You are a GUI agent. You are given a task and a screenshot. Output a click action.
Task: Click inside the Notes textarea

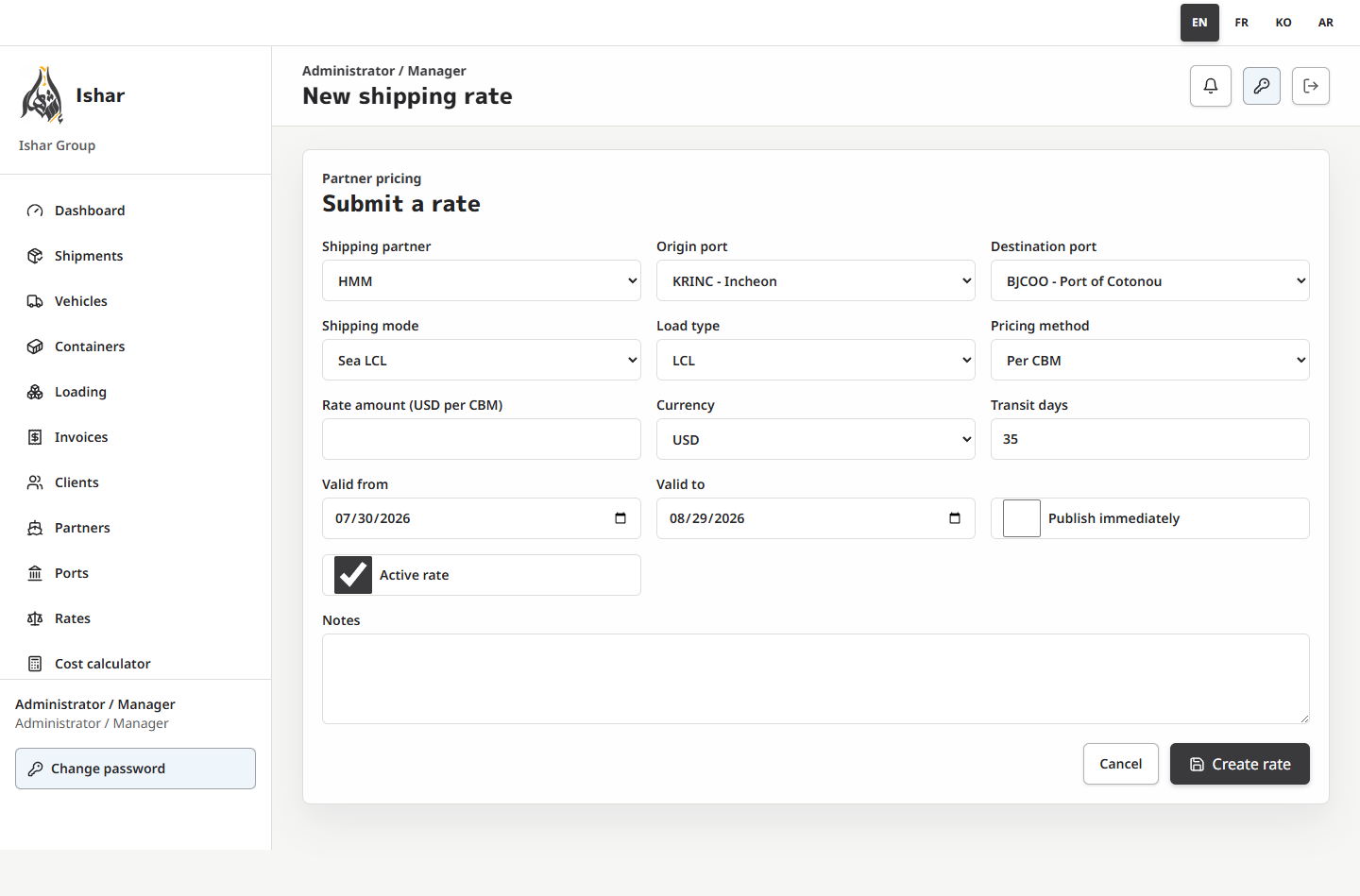click(816, 679)
